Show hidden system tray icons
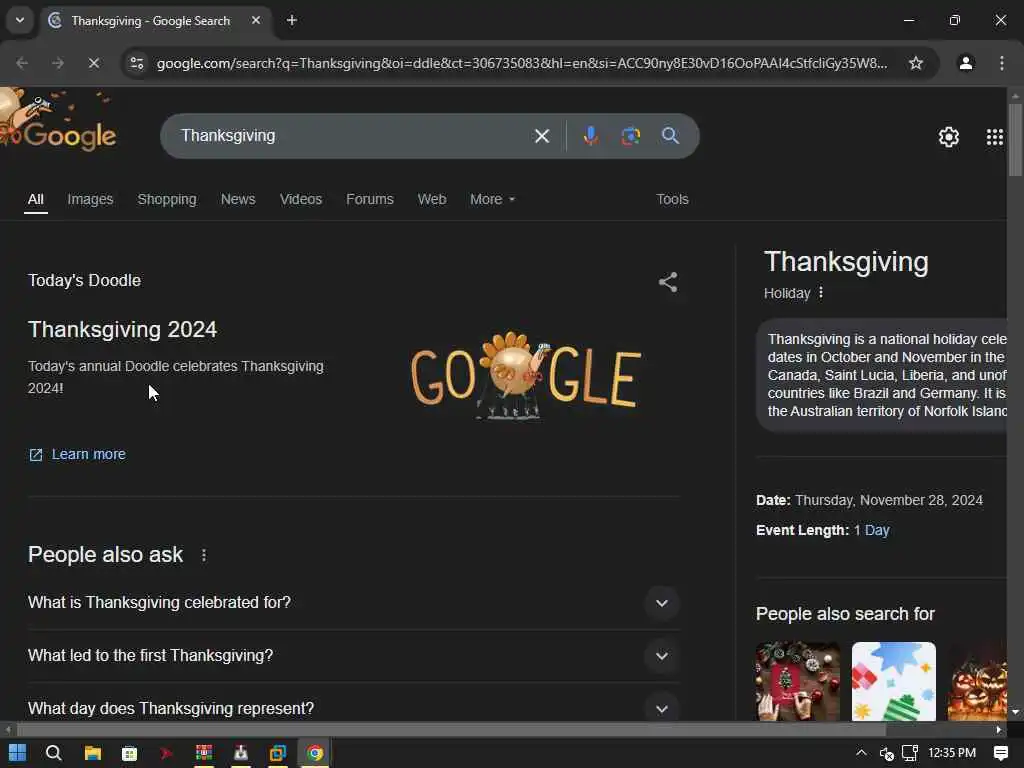Screen dimensions: 1024x768 coord(861,753)
